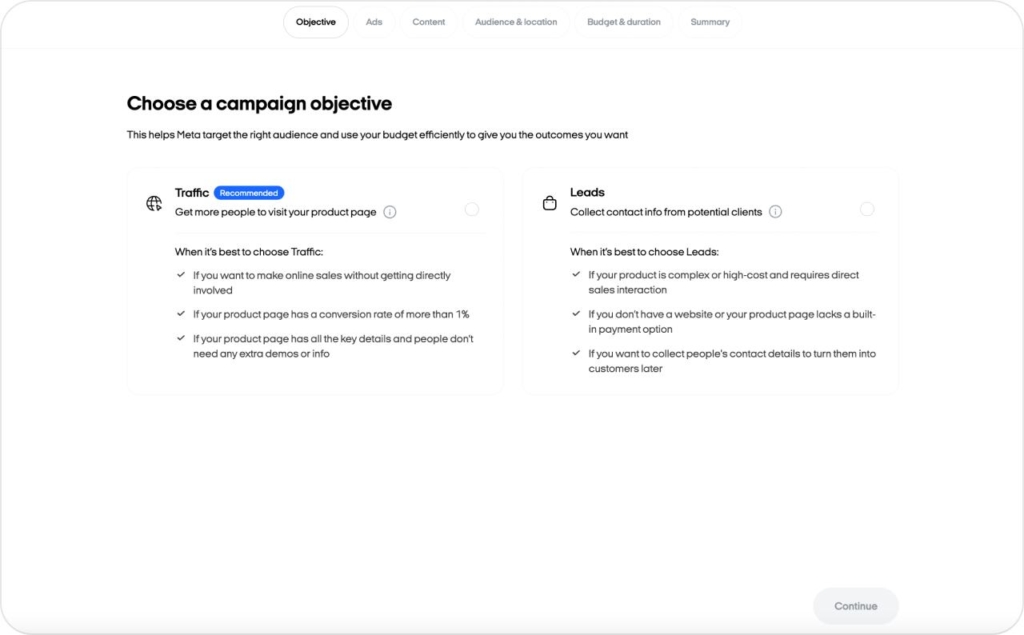Click the checkmark beside the conversion rate tip
The image size is (1024, 635).
182,315
